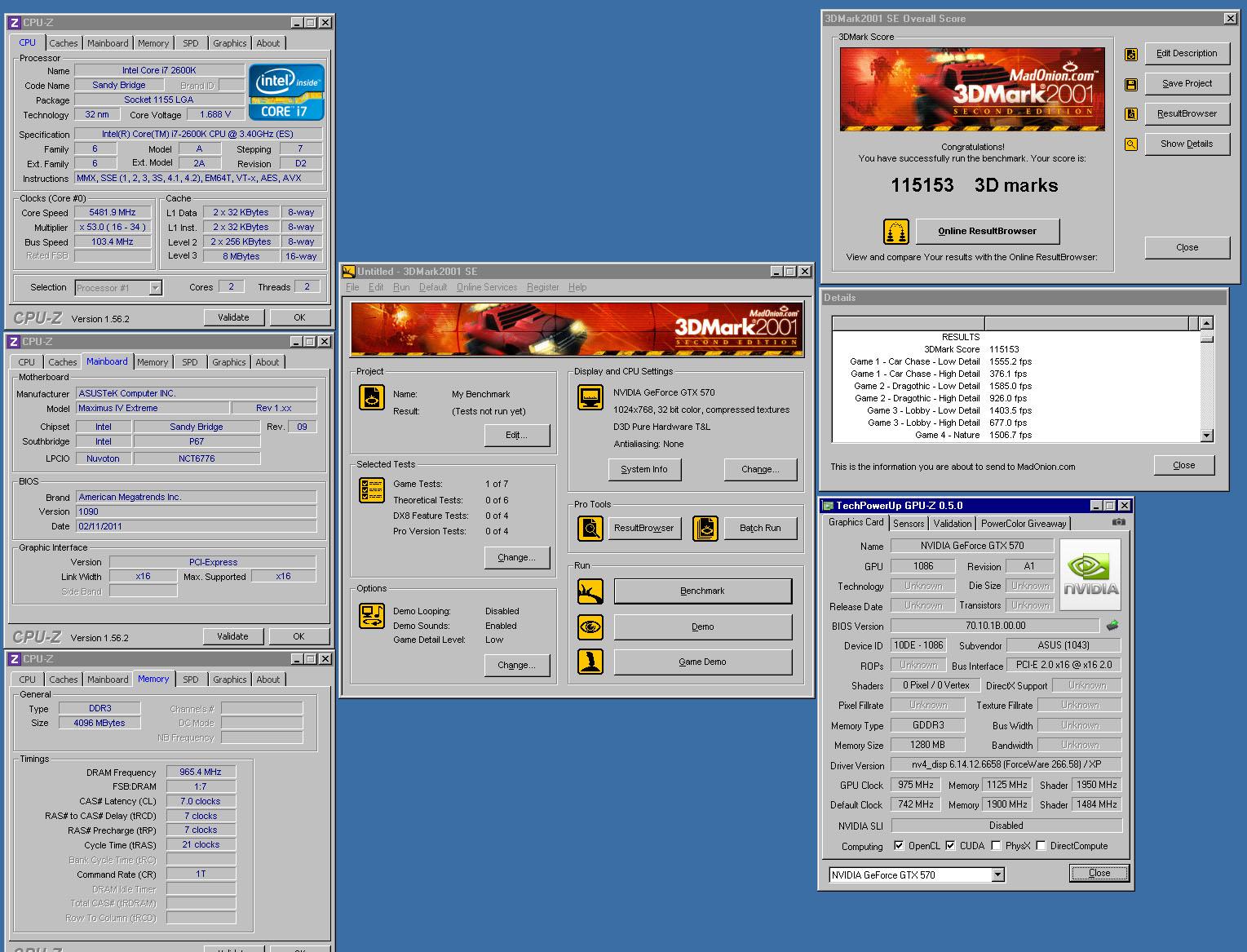
Task: Click the Benchmark run icon
Action: (590, 591)
